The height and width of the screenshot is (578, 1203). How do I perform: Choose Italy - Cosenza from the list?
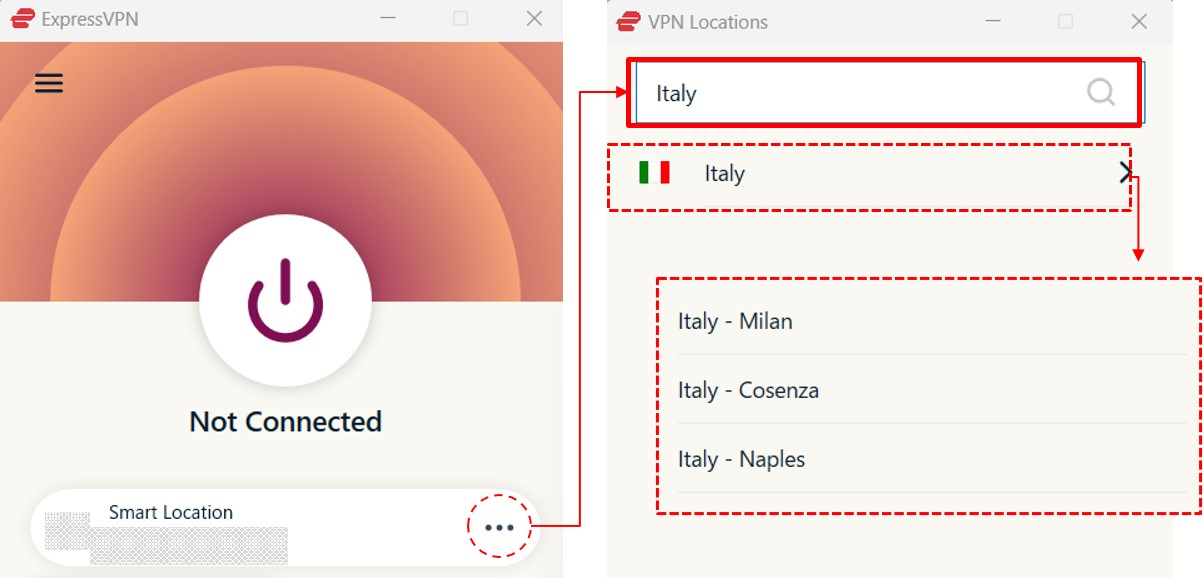click(x=747, y=390)
